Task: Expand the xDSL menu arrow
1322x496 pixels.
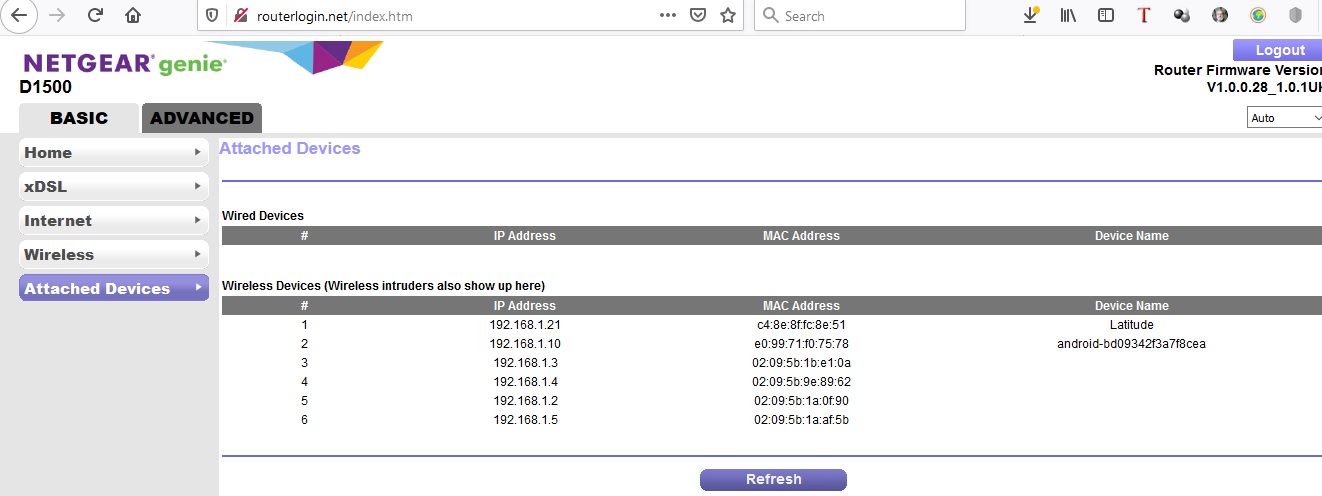Action: pyautogui.click(x=198, y=186)
